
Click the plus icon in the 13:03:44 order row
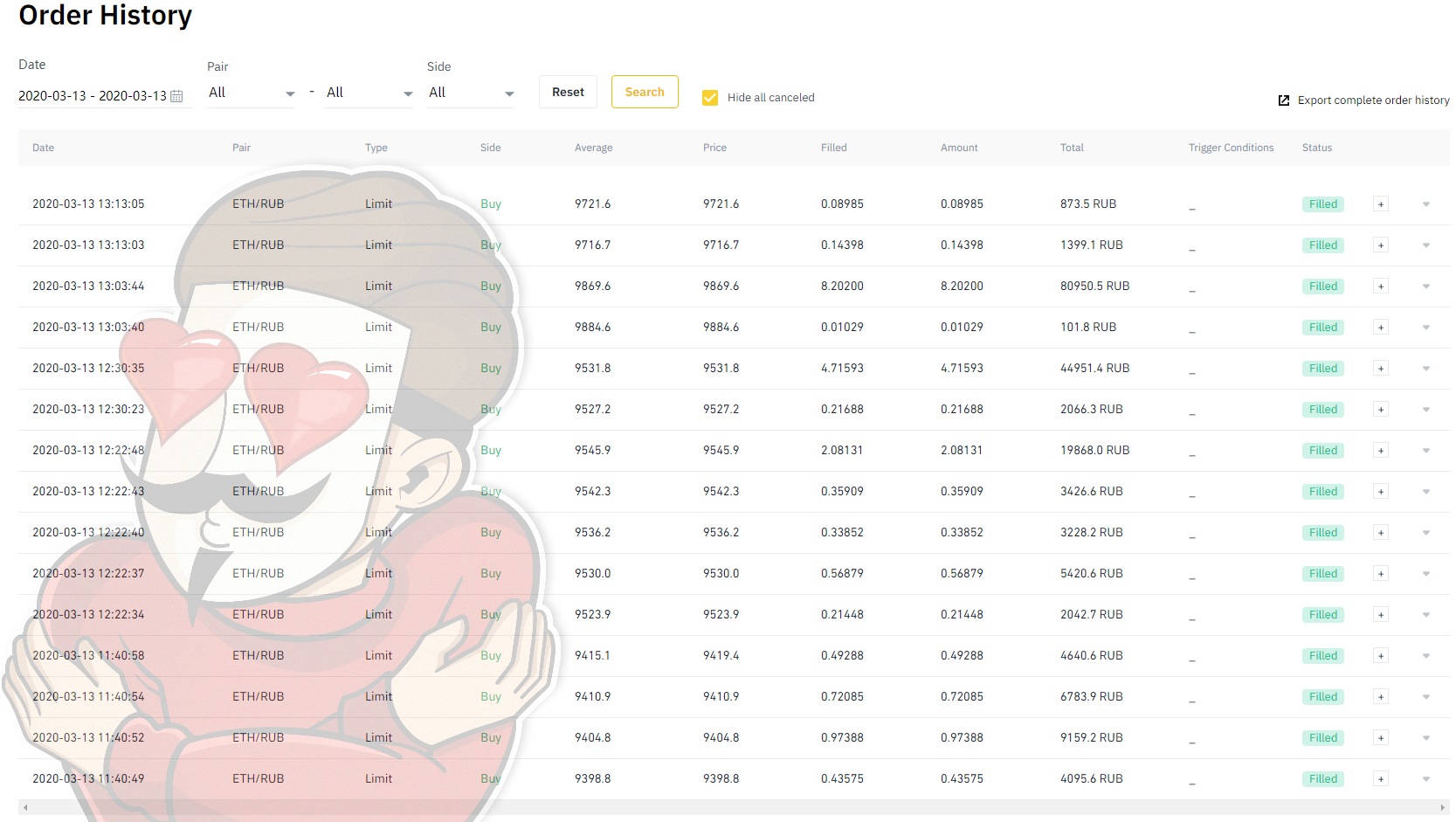pos(1381,287)
